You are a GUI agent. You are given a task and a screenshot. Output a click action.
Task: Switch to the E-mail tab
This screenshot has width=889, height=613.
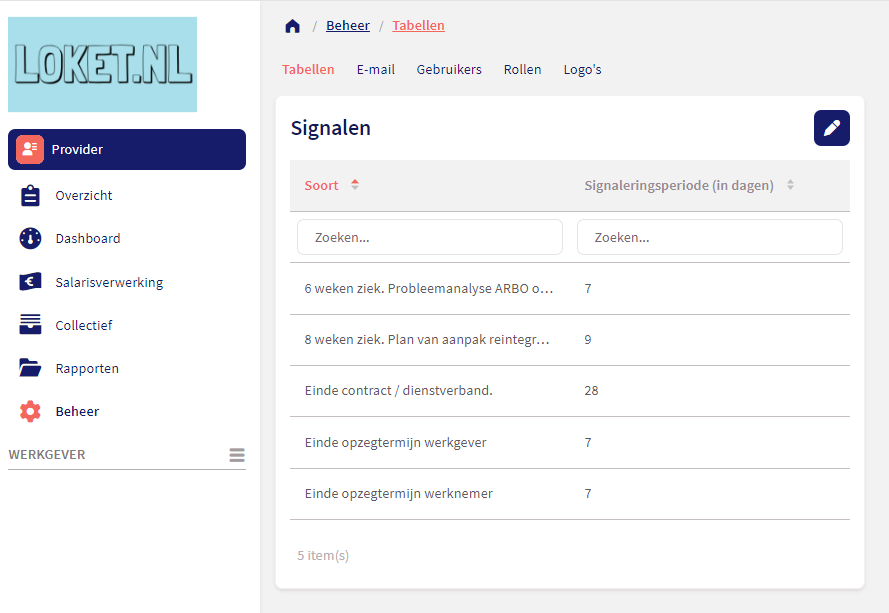pyautogui.click(x=375, y=69)
